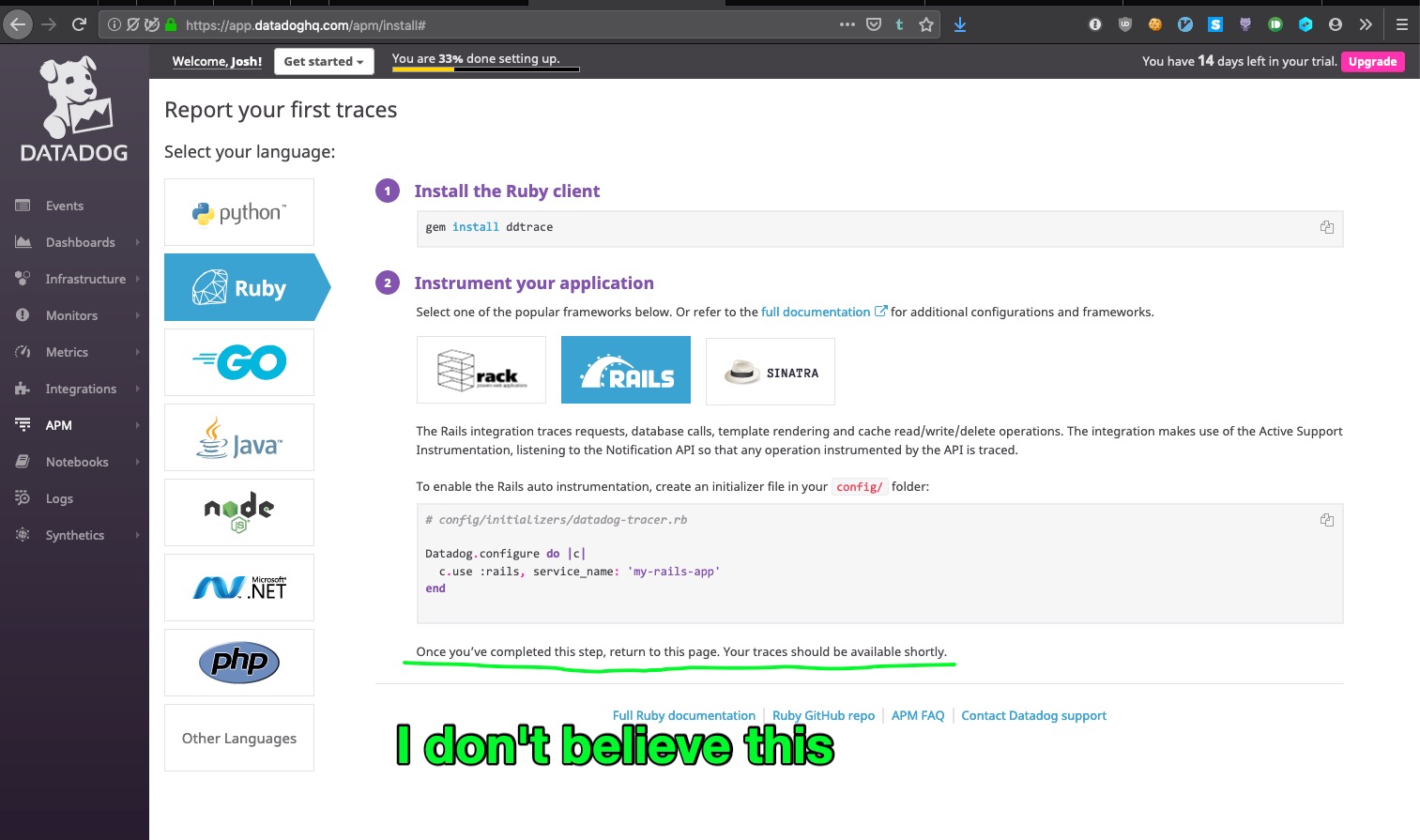Copy the Rails initializer code snippet
The width and height of the screenshot is (1420, 840).
1327,520
